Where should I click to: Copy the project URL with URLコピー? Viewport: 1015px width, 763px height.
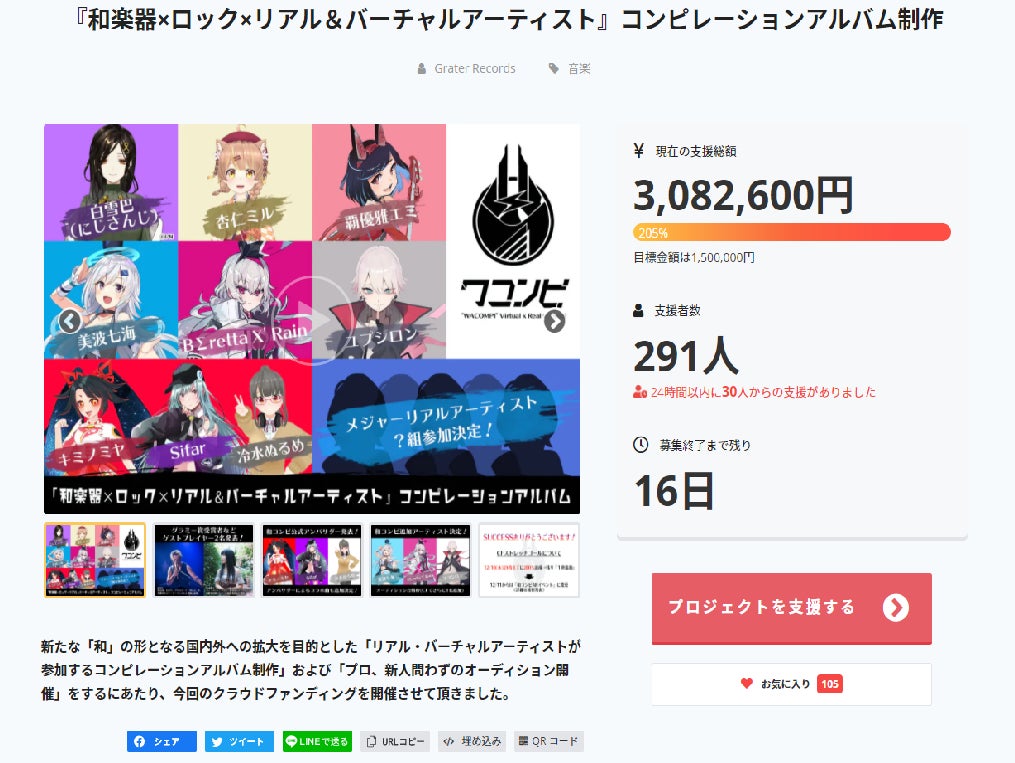point(395,742)
